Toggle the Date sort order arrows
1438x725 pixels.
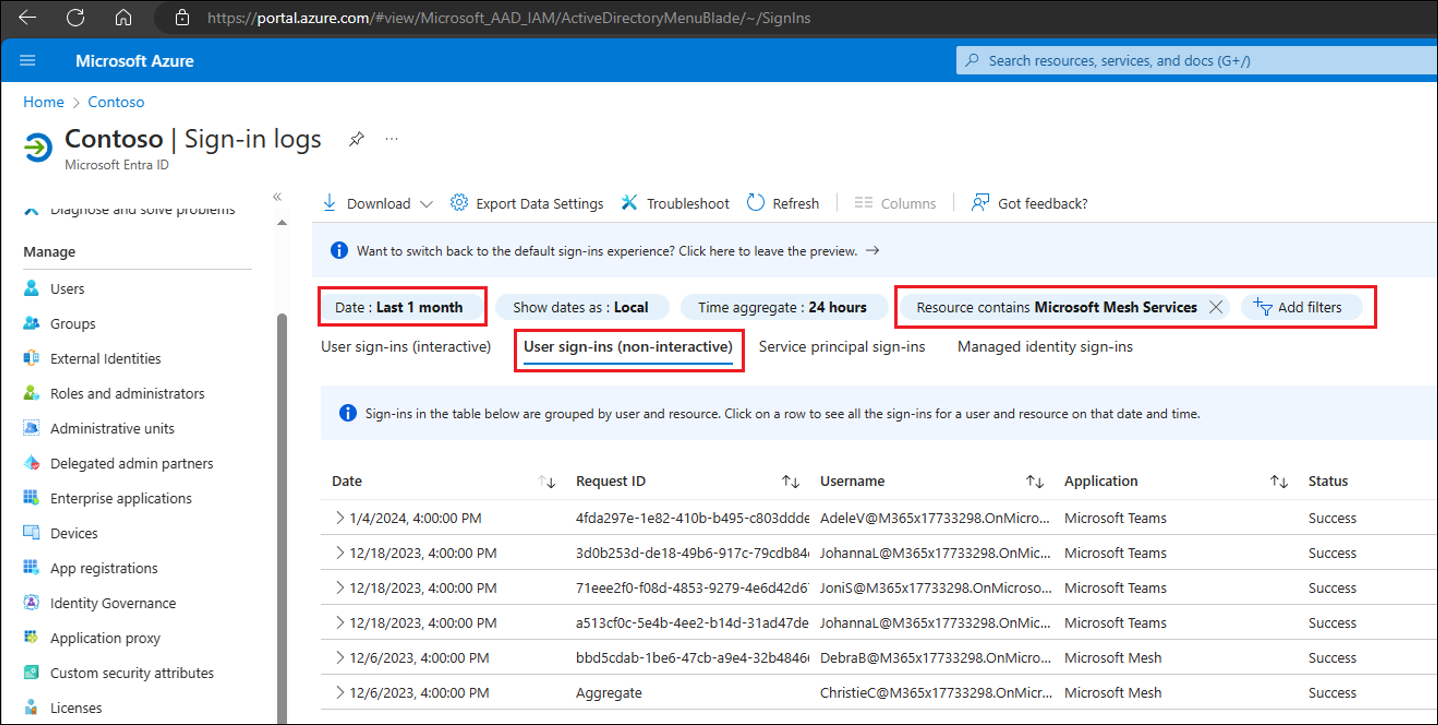[547, 481]
